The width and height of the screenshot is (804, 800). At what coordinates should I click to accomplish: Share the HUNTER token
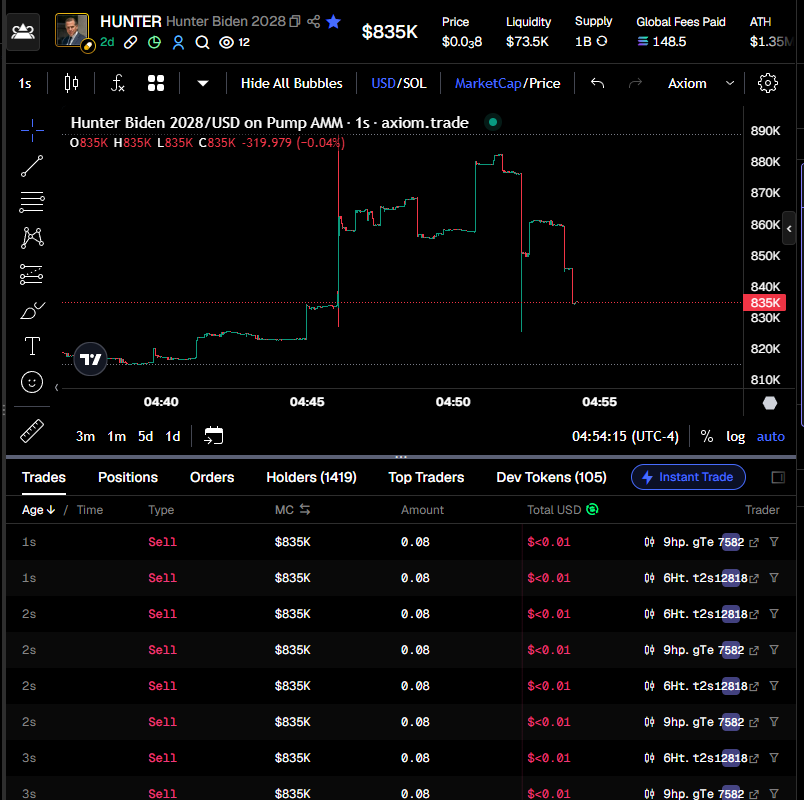pyautogui.click(x=313, y=22)
